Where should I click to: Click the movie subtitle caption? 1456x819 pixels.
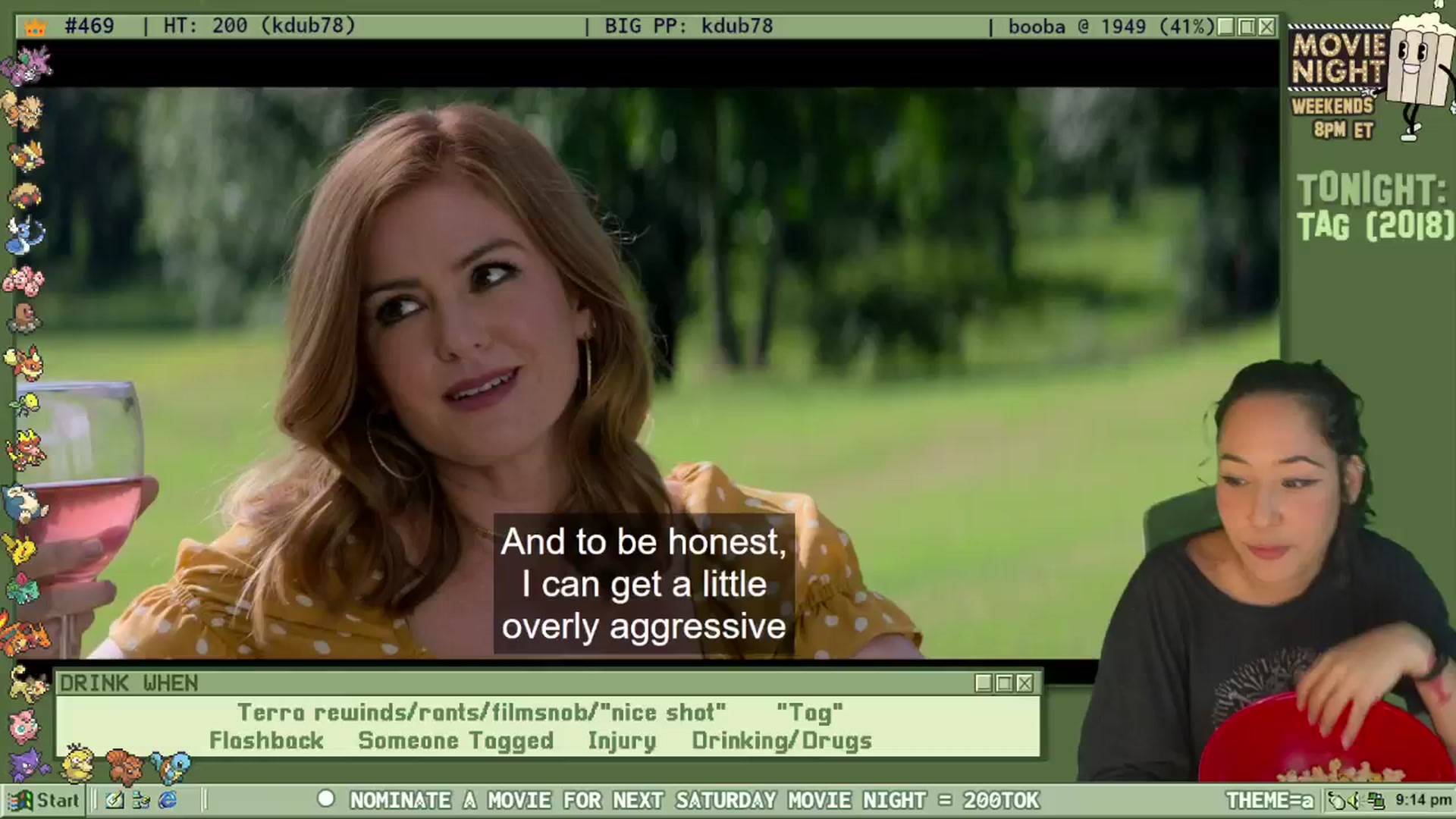click(644, 584)
